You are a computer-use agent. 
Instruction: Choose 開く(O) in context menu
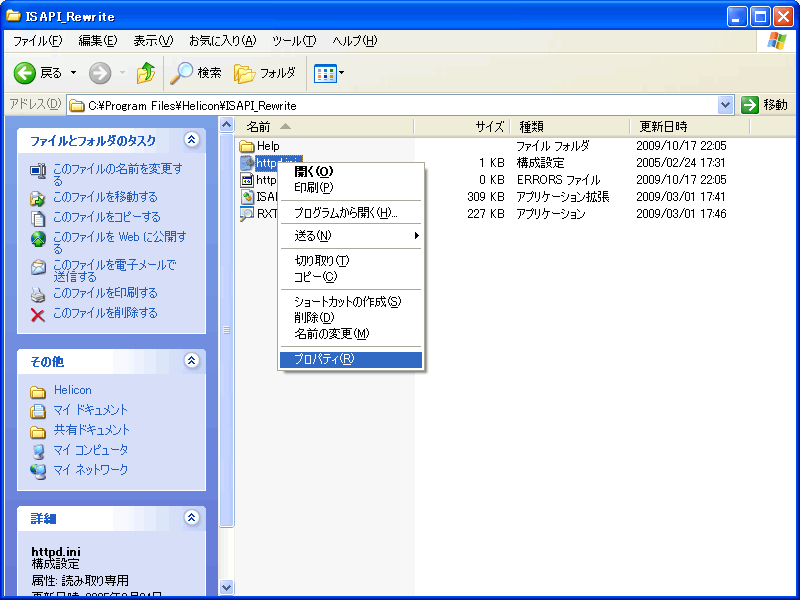pyautogui.click(x=351, y=171)
